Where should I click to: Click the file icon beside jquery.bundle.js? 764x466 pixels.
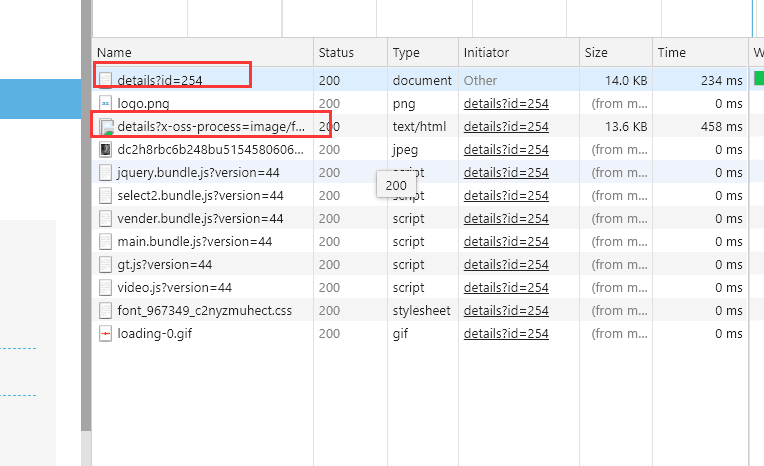[105, 173]
